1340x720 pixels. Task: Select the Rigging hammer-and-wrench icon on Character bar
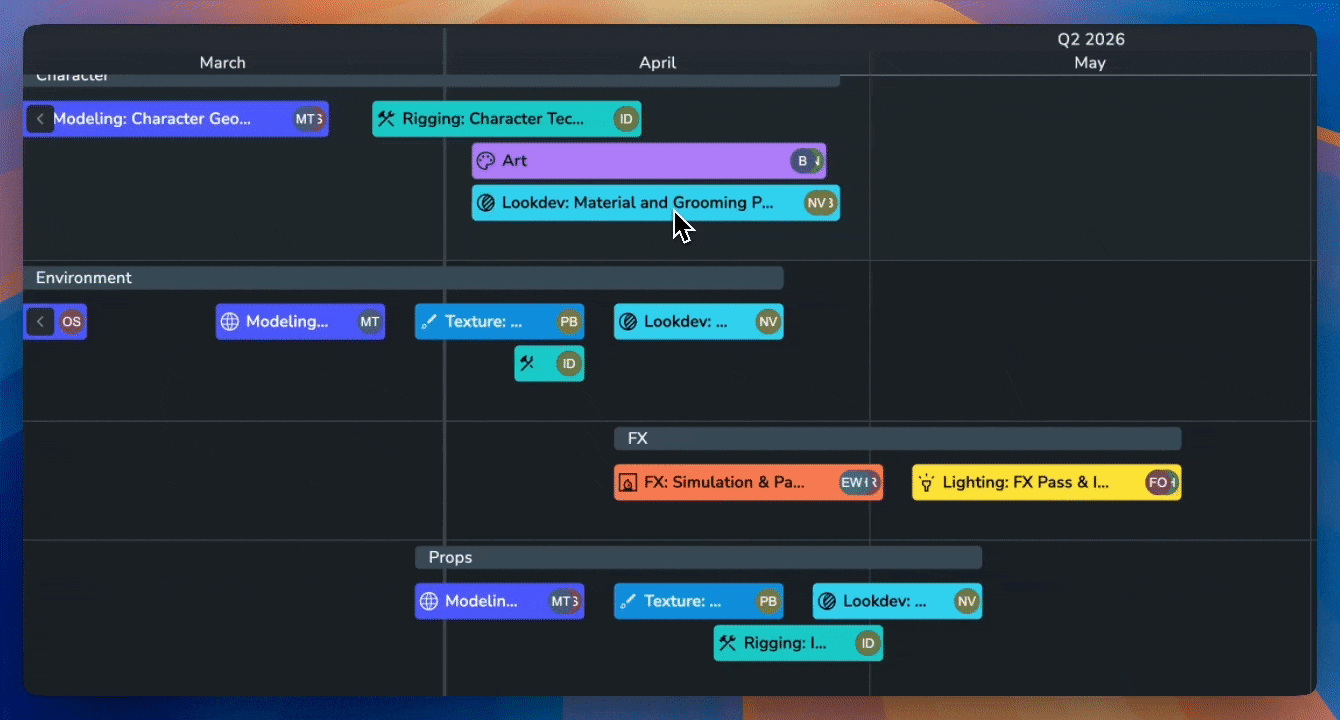(388, 118)
